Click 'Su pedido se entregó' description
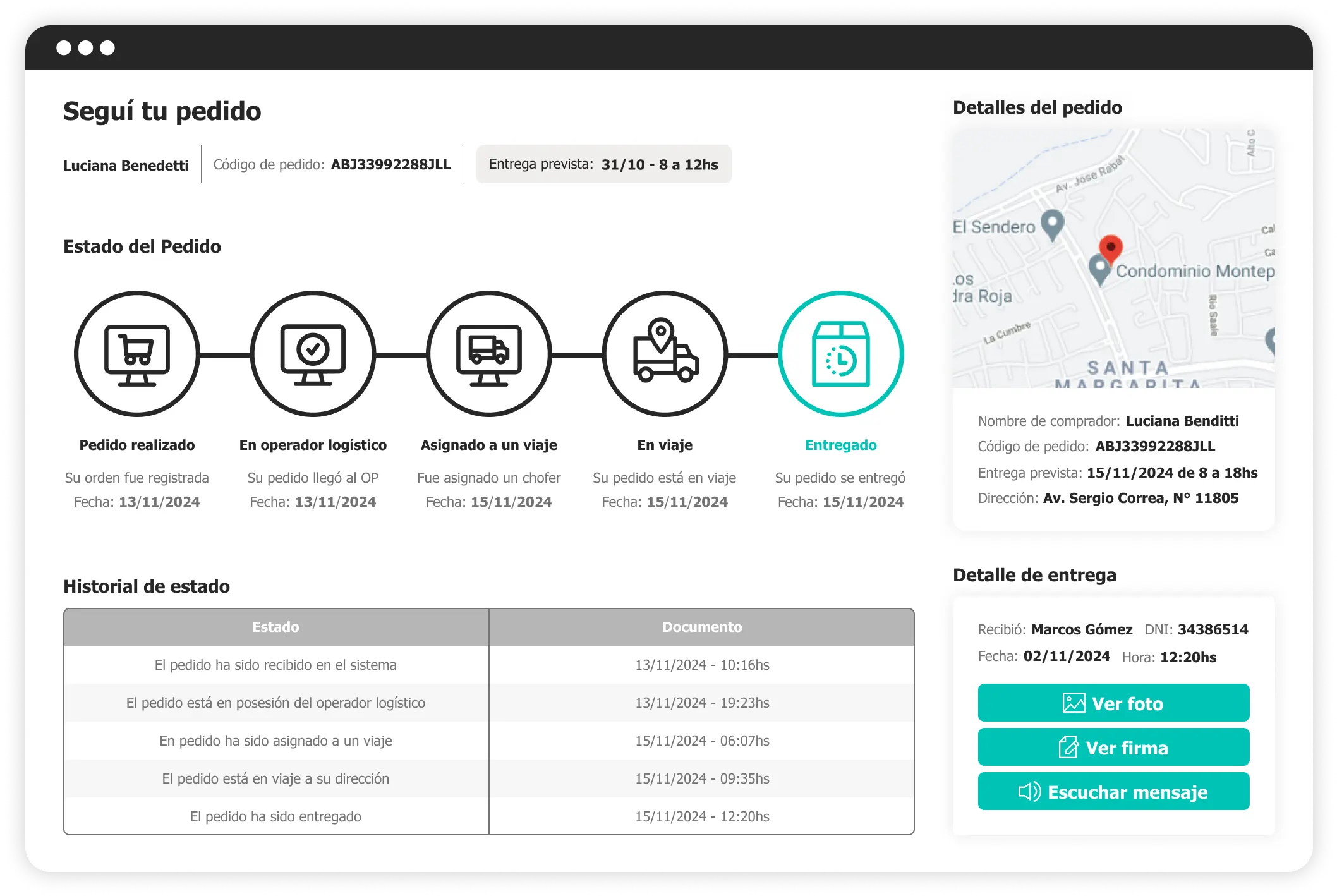Screen dimensions: 1337x896 (840, 478)
